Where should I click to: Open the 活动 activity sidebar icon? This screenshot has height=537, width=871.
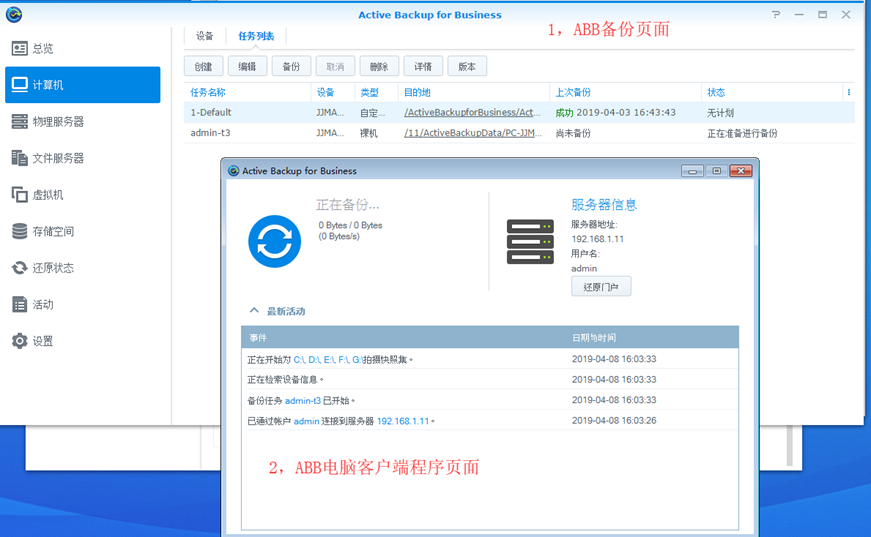[x=19, y=304]
